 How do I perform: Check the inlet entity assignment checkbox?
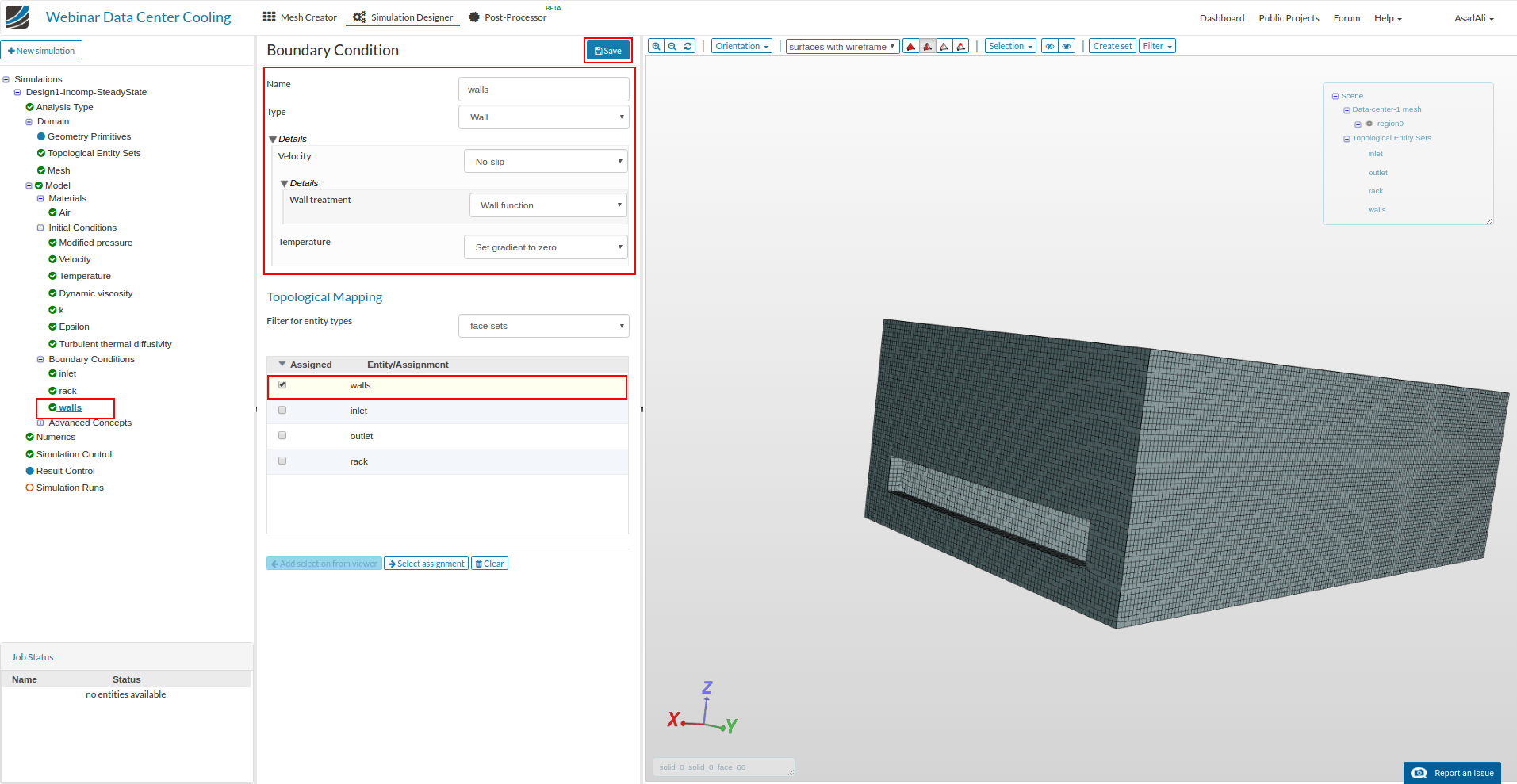[282, 411]
